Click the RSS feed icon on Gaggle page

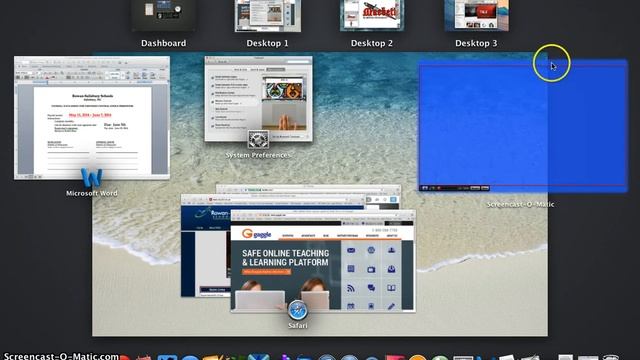click(351, 288)
